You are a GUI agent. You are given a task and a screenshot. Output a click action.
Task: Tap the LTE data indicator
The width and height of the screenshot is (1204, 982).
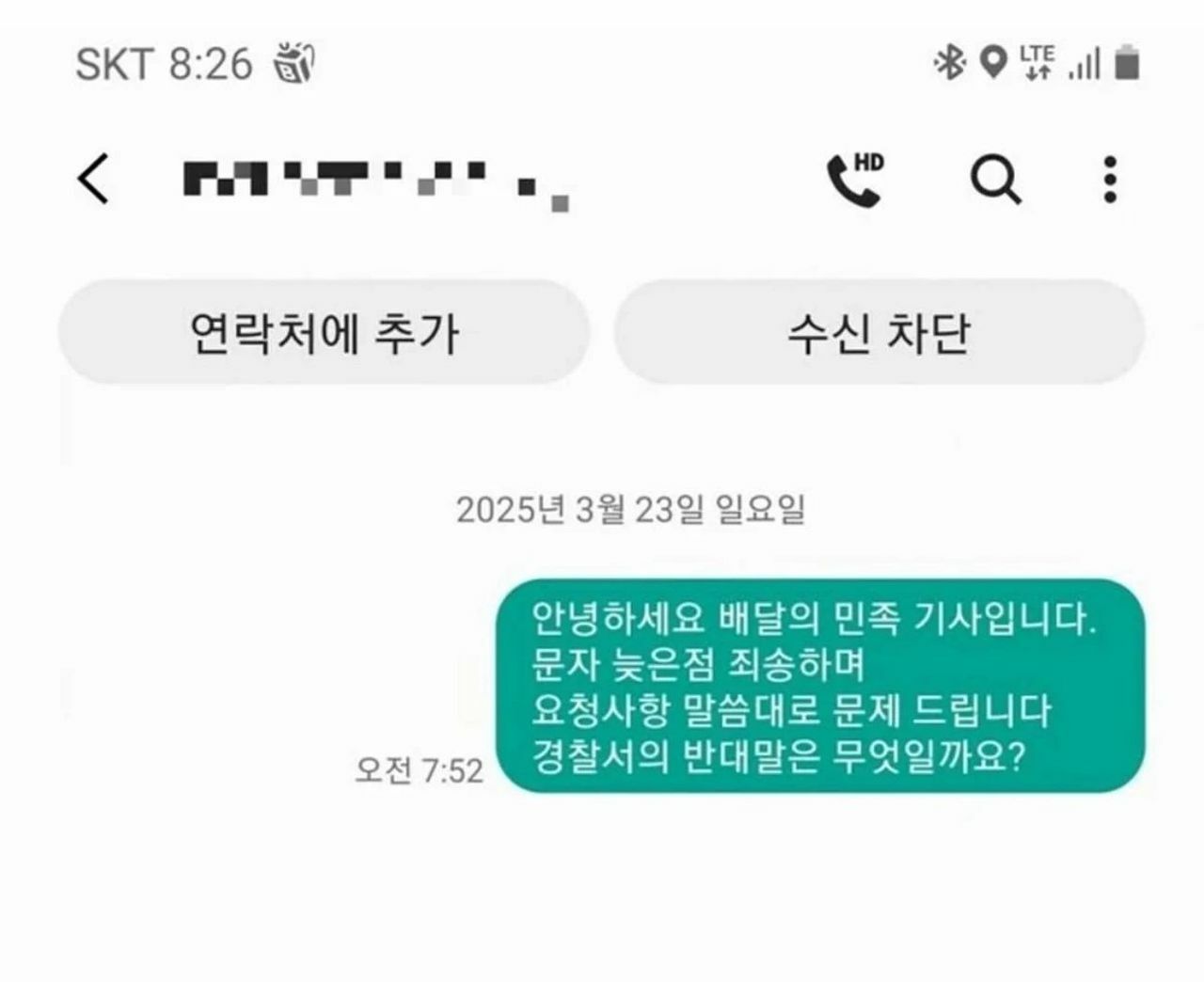[1037, 63]
